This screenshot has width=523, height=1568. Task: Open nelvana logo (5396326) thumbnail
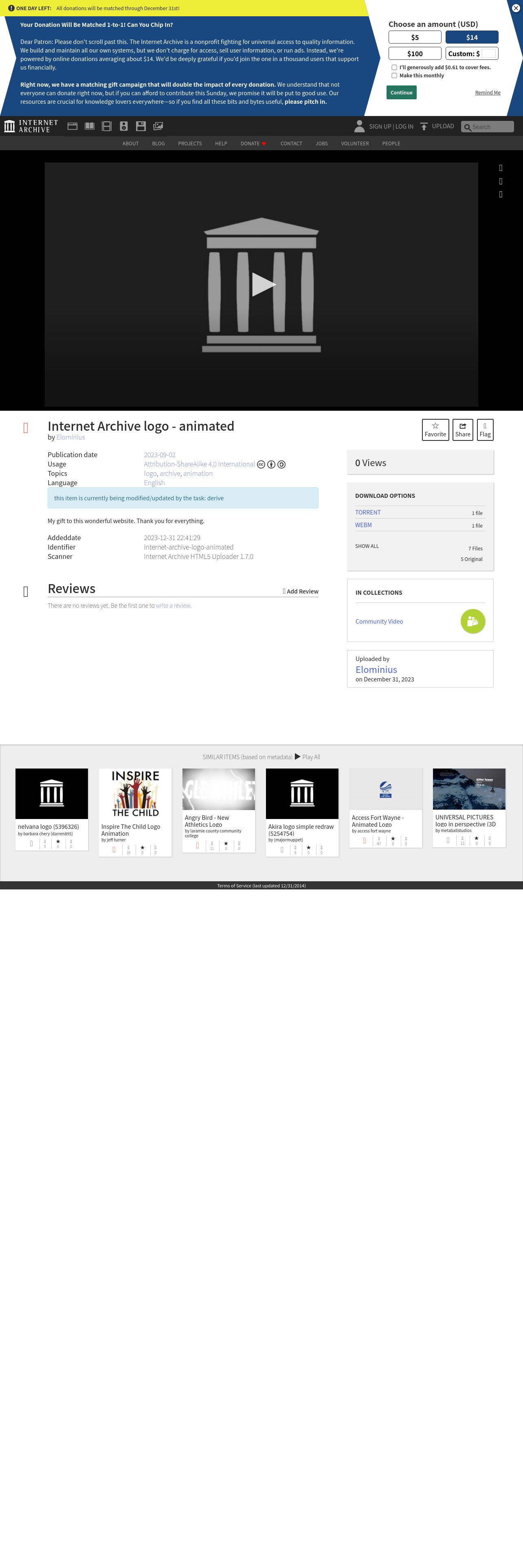(x=52, y=794)
